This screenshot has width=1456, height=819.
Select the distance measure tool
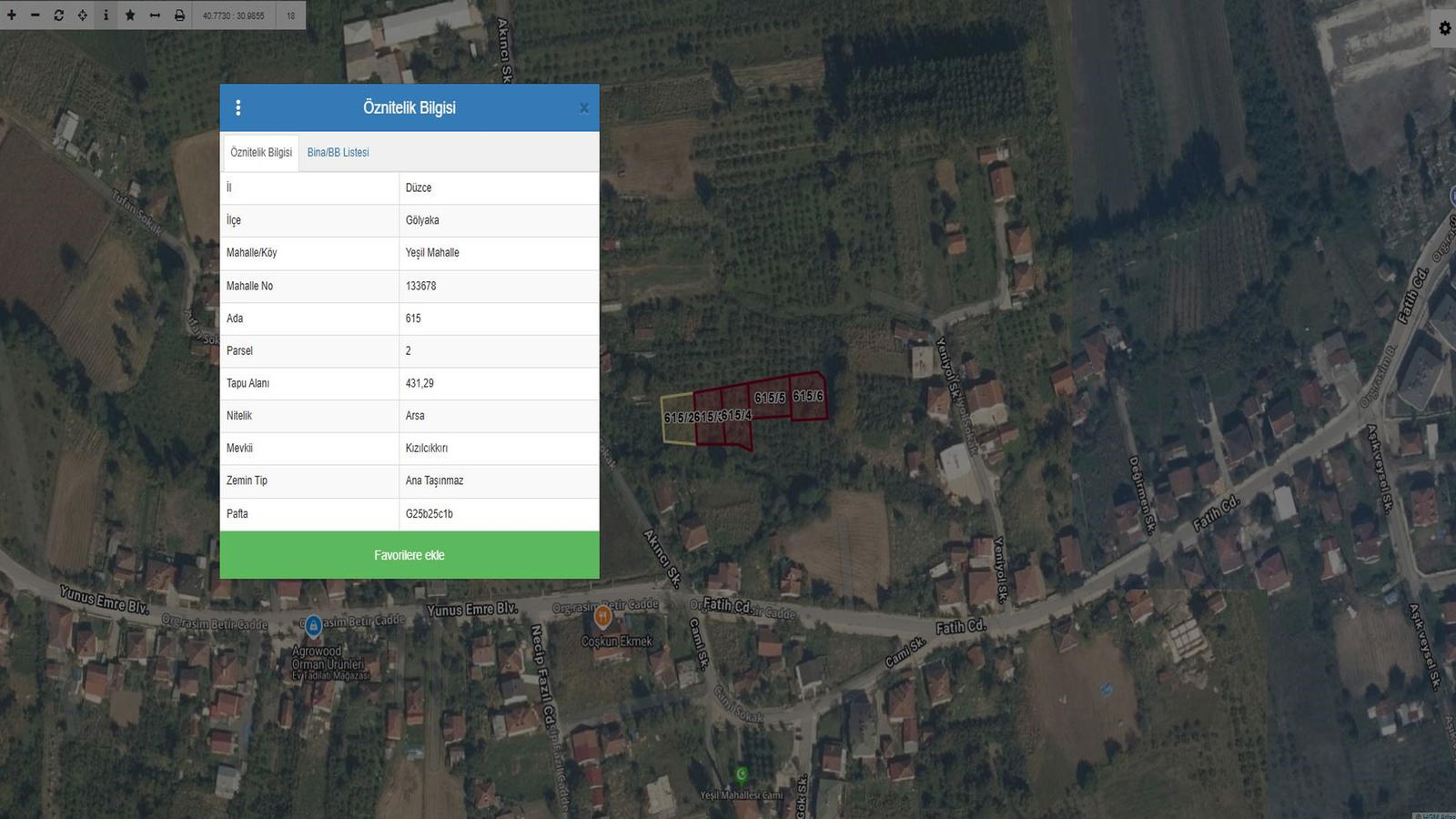pyautogui.click(x=155, y=15)
